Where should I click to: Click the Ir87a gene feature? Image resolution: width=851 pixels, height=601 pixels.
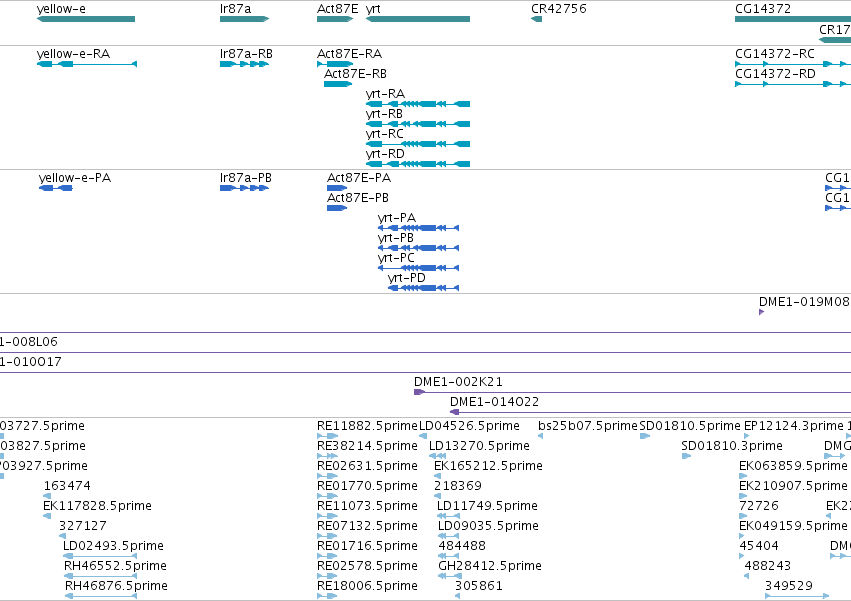tap(244, 19)
